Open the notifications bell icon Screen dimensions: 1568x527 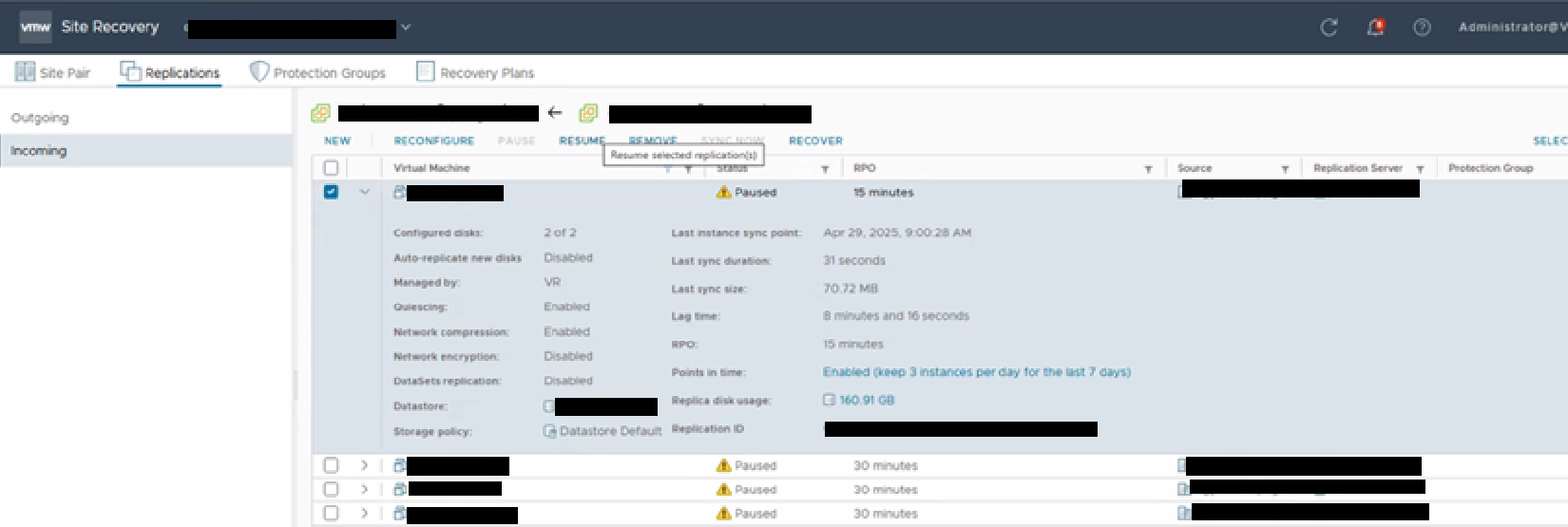(1375, 28)
